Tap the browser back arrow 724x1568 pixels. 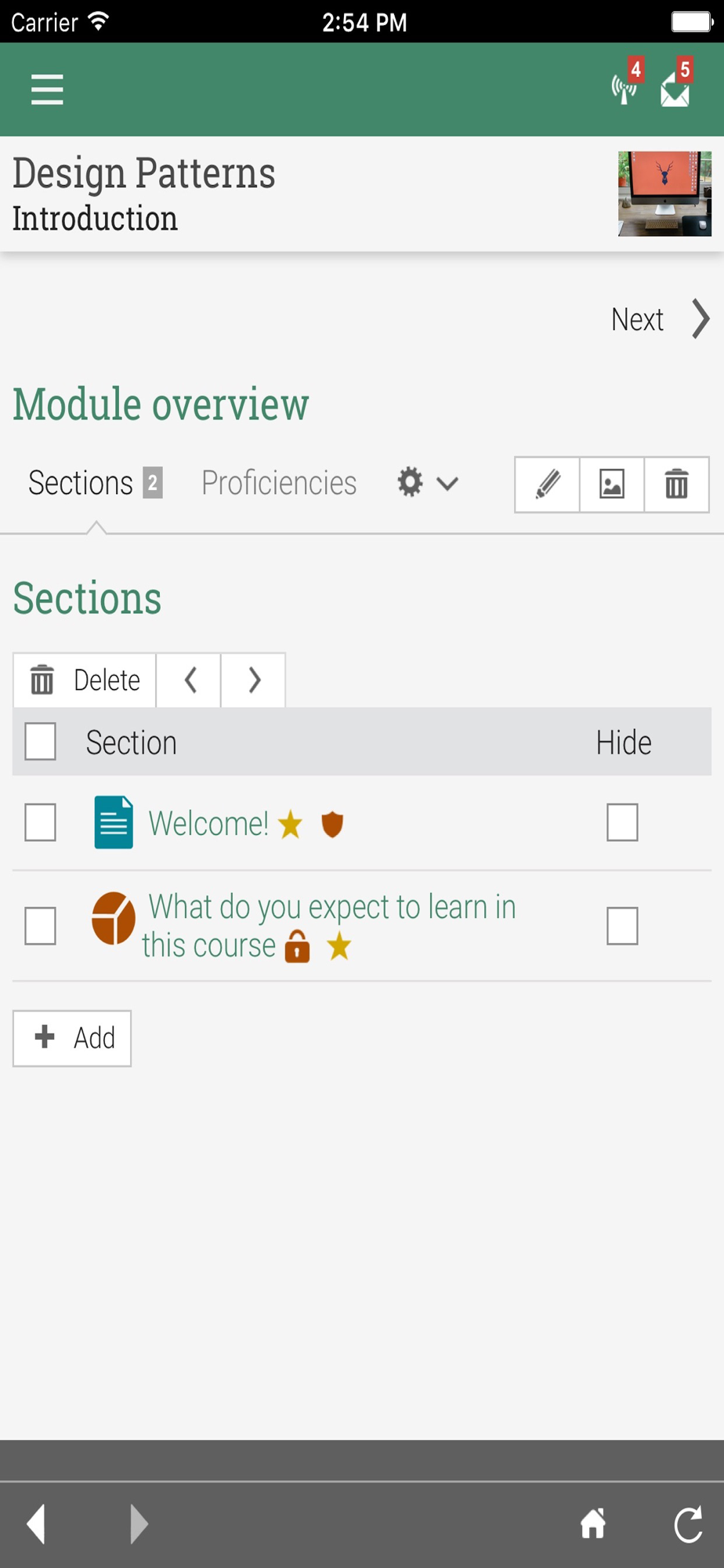coord(36,1524)
